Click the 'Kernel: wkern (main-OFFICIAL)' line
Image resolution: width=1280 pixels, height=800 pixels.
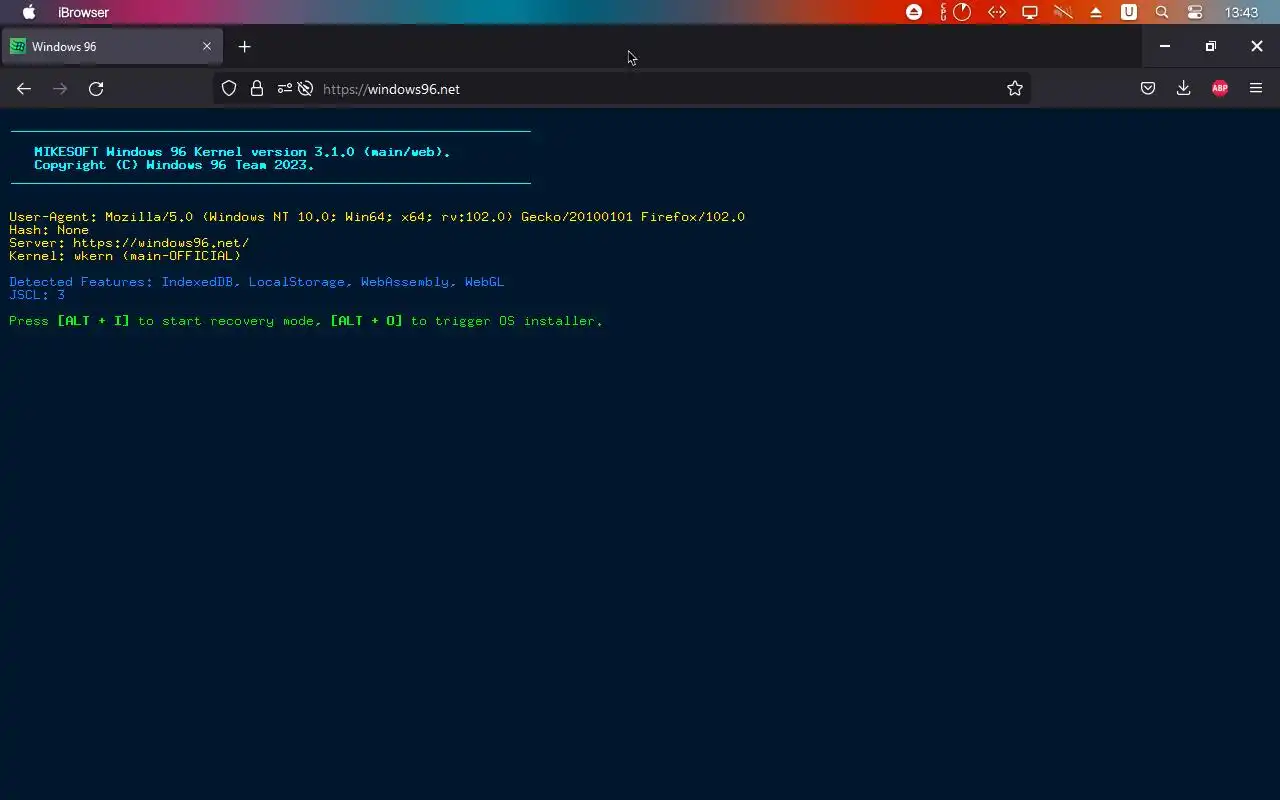tap(125, 256)
